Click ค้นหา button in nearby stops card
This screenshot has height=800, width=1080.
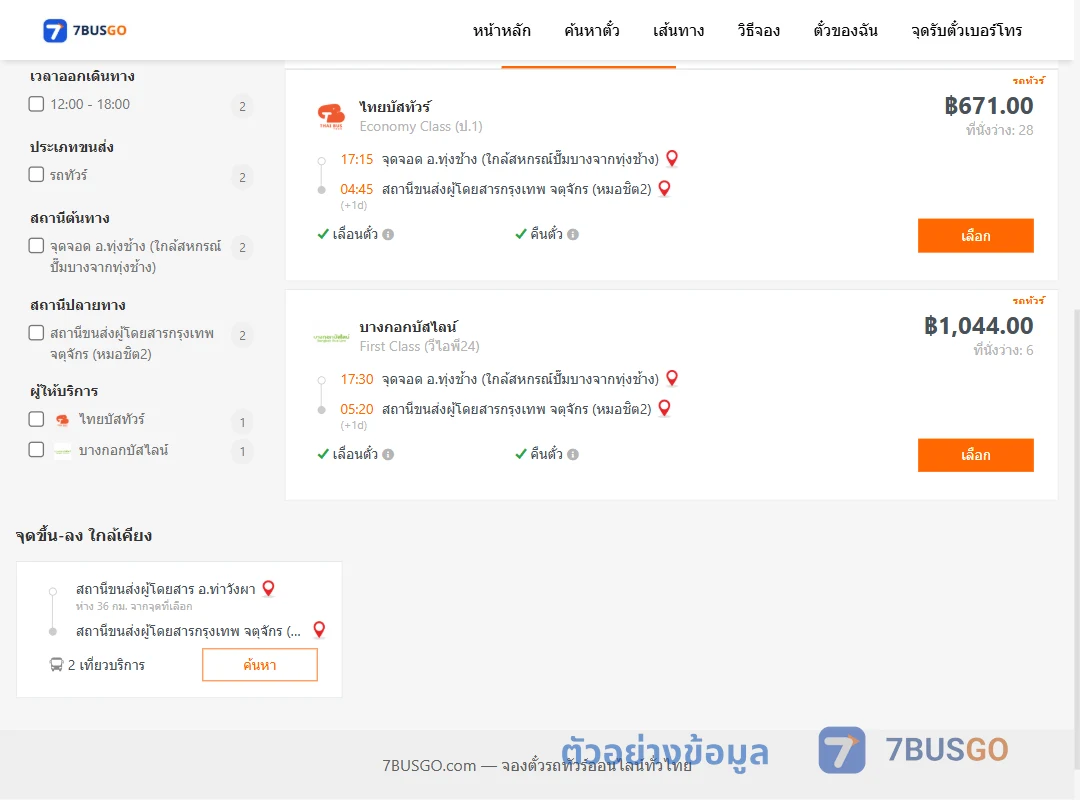click(260, 665)
